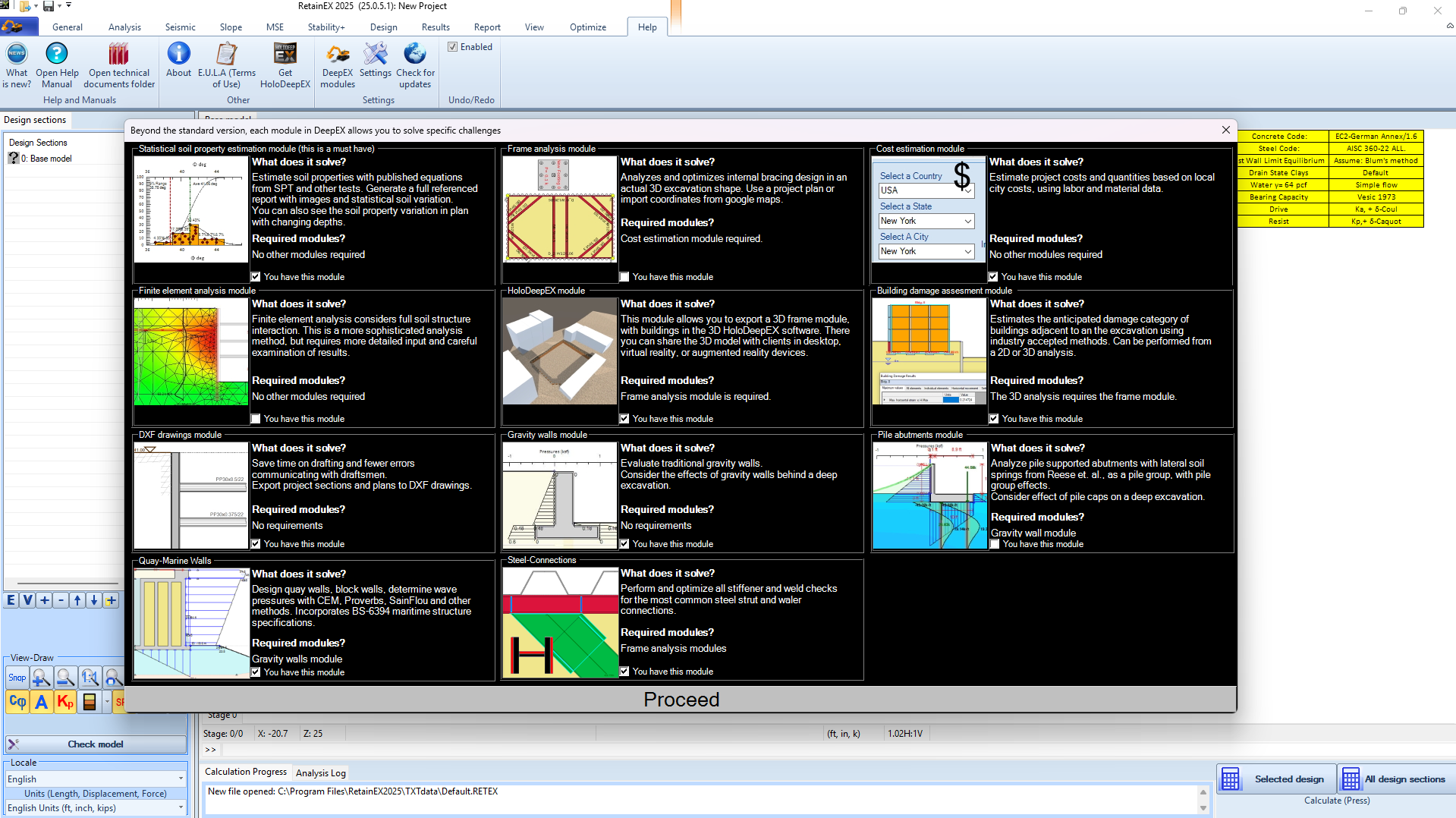The width and height of the screenshot is (1456, 818).
Task: Toggle Snap in View-Draw panel
Action: tap(17, 678)
